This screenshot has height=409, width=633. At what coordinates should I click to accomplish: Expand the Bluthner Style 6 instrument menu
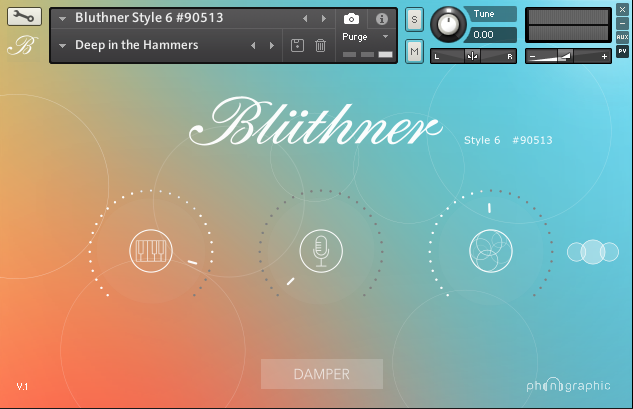click(x=62, y=19)
